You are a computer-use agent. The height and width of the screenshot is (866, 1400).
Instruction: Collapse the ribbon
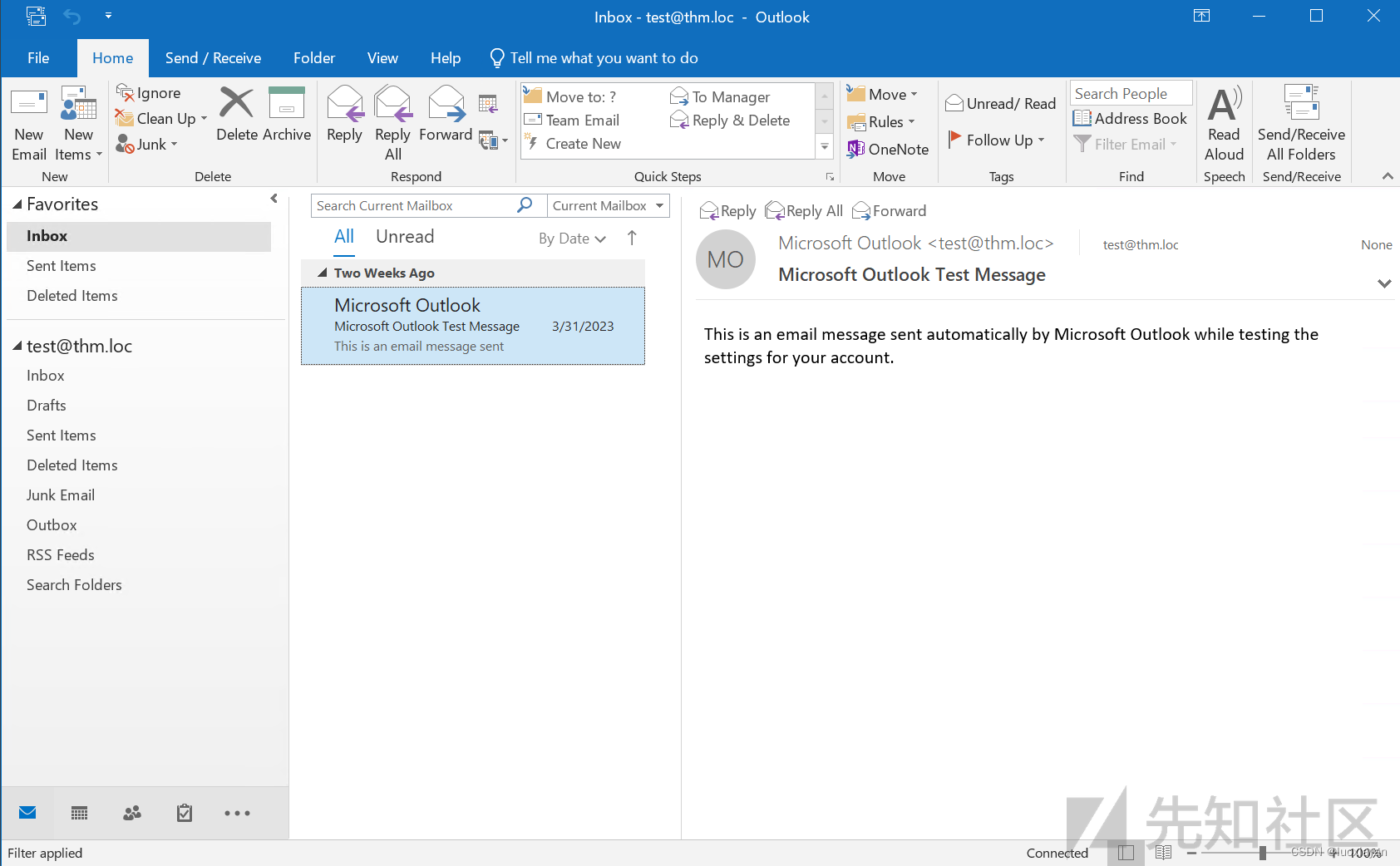click(1387, 176)
